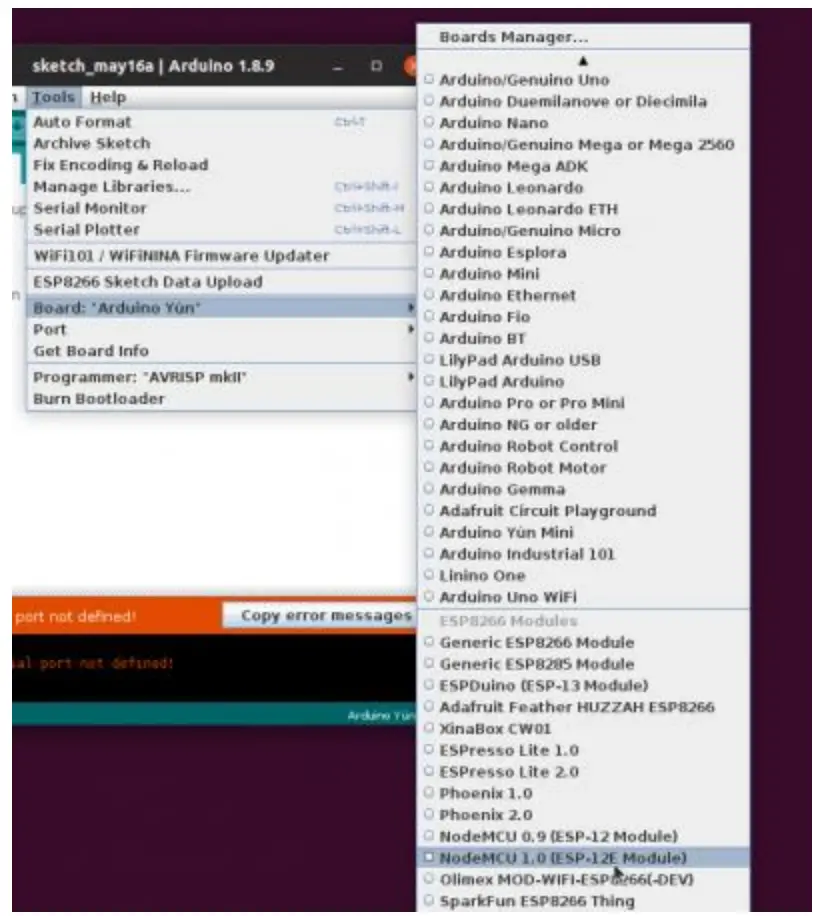Select Generic ESP8285 Module
816x916 pixels.
click(x=583, y=664)
